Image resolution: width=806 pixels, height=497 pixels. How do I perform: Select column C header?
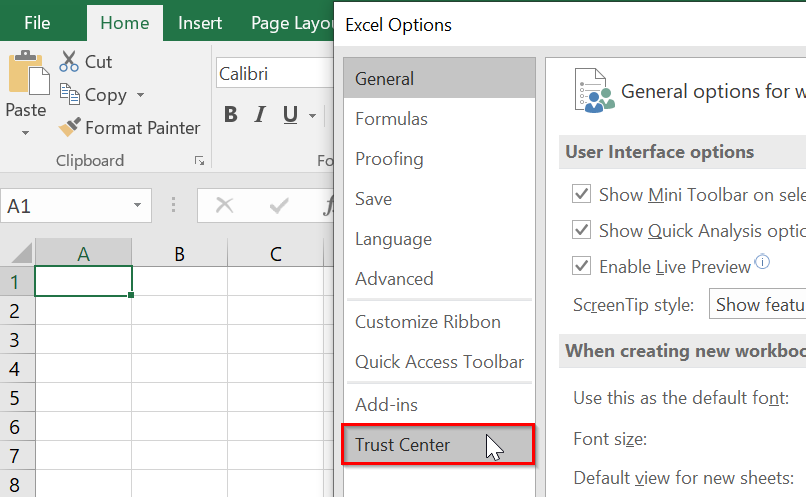276,253
